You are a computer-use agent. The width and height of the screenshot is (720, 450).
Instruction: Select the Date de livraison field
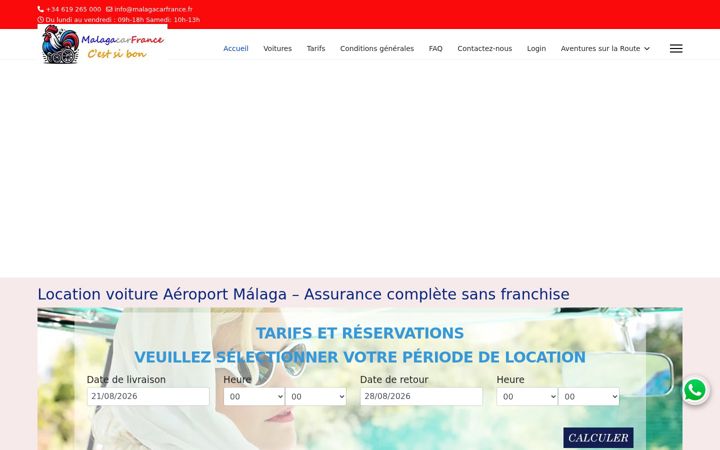pos(148,396)
